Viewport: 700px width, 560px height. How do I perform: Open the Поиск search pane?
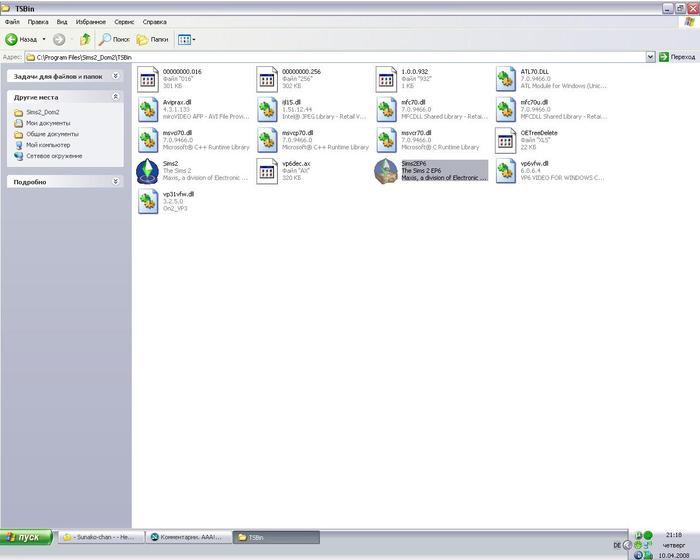tap(114, 39)
